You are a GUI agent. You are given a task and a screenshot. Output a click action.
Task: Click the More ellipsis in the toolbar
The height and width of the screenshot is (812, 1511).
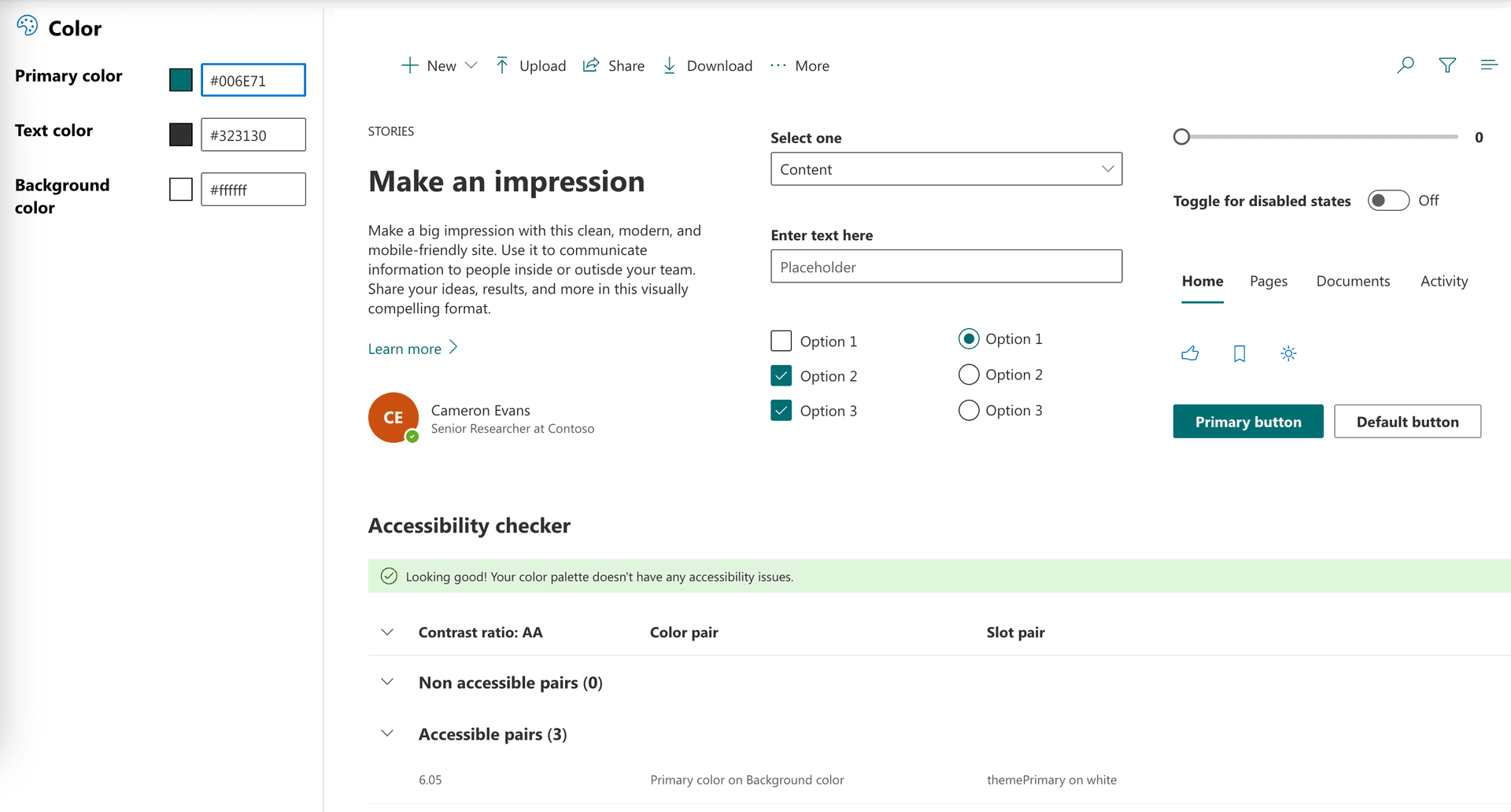coord(778,66)
